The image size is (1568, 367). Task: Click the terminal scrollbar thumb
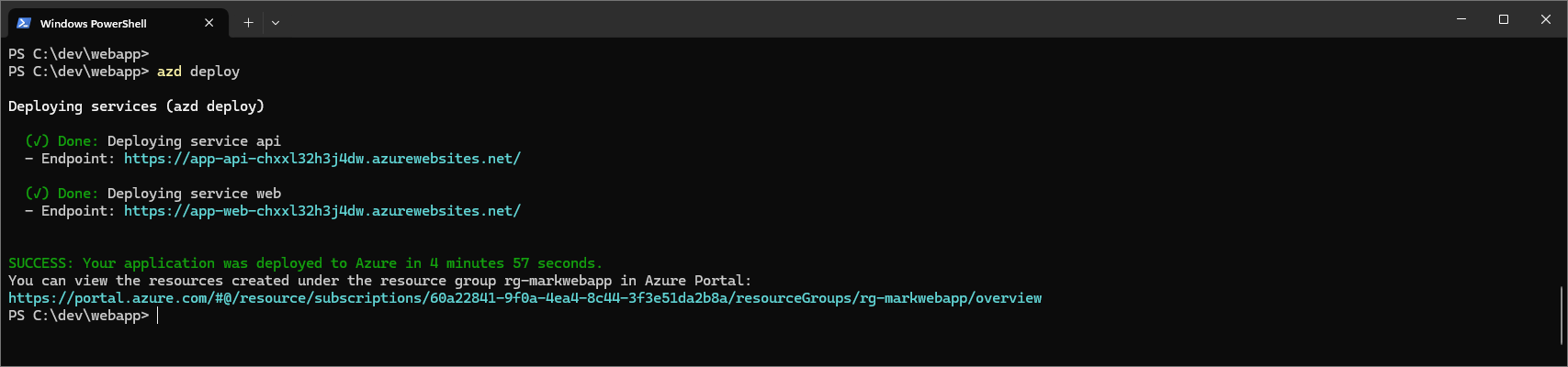point(1561,317)
